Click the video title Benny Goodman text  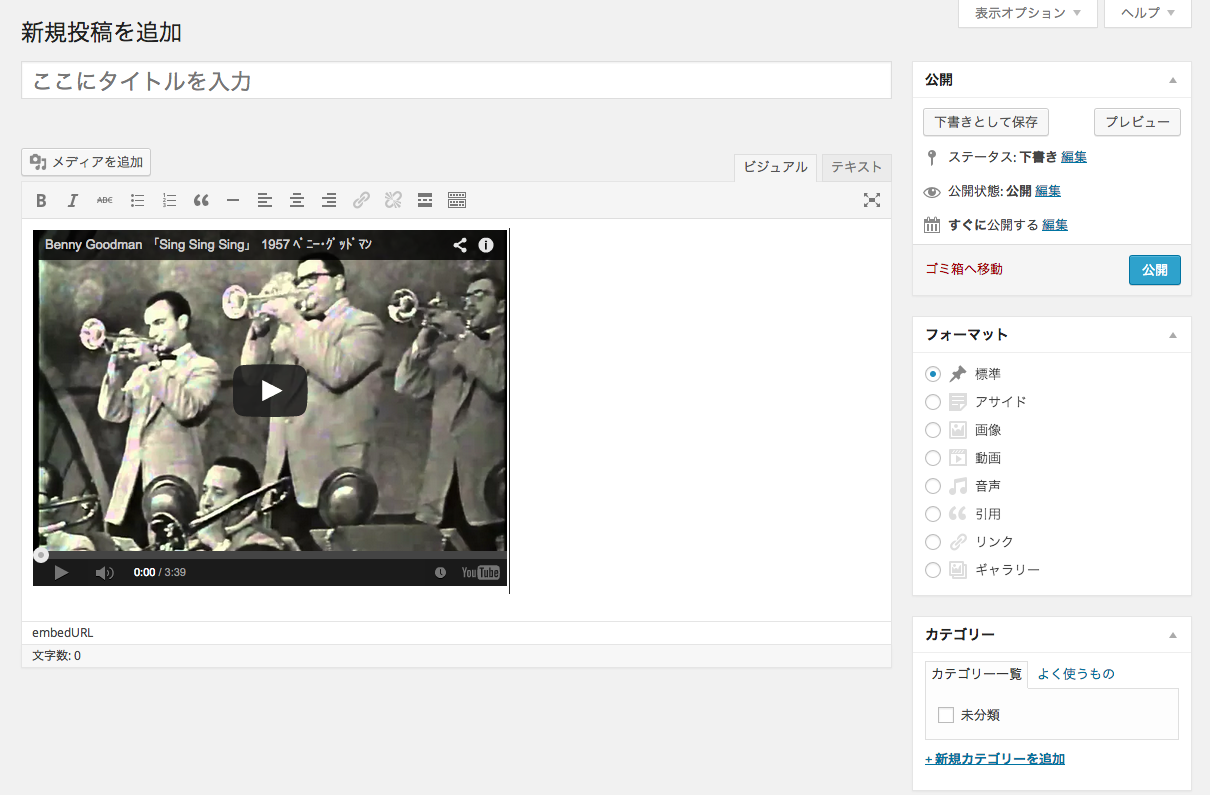point(209,245)
